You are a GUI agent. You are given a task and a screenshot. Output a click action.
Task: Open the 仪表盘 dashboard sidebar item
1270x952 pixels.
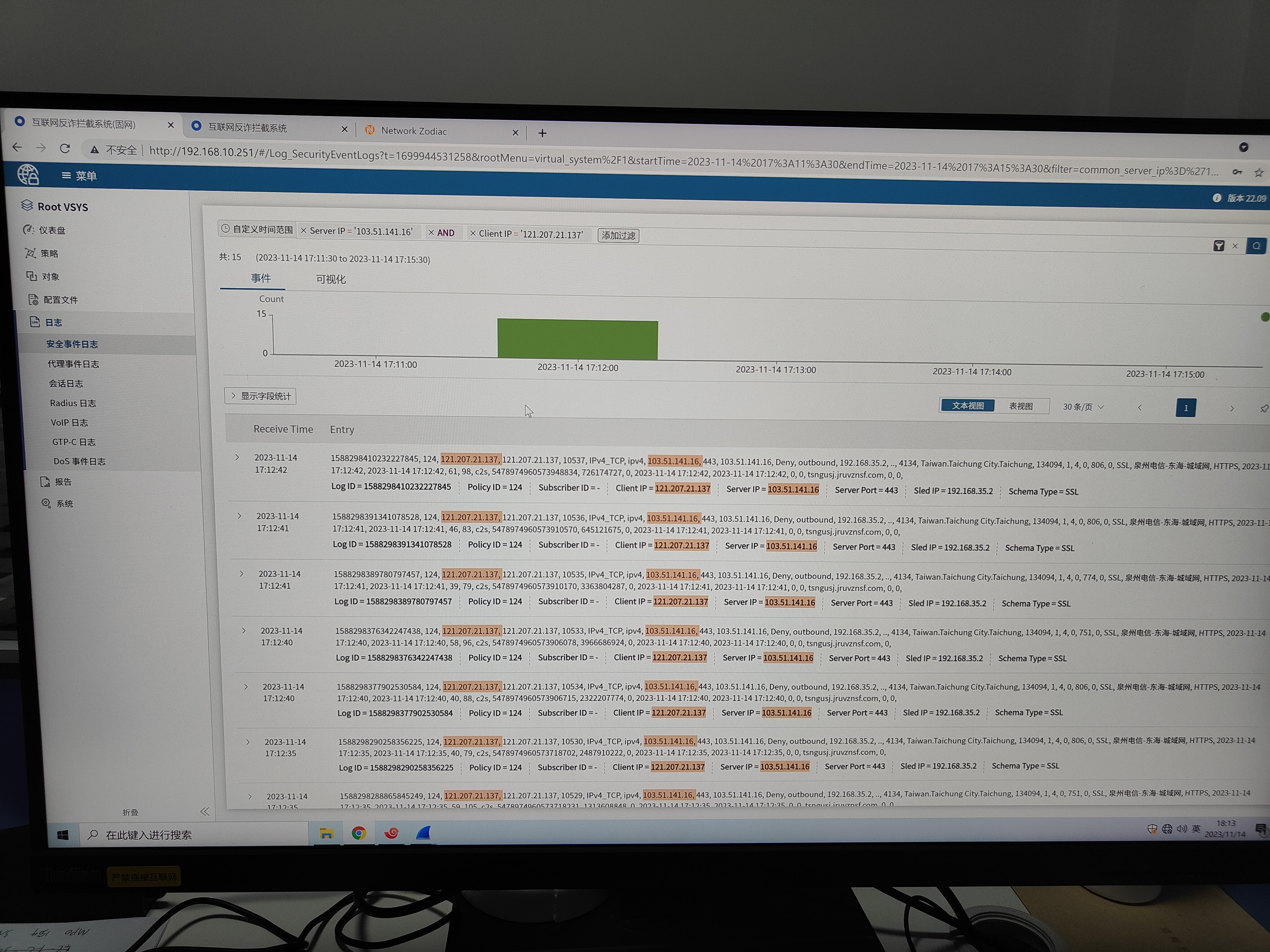coord(52,230)
